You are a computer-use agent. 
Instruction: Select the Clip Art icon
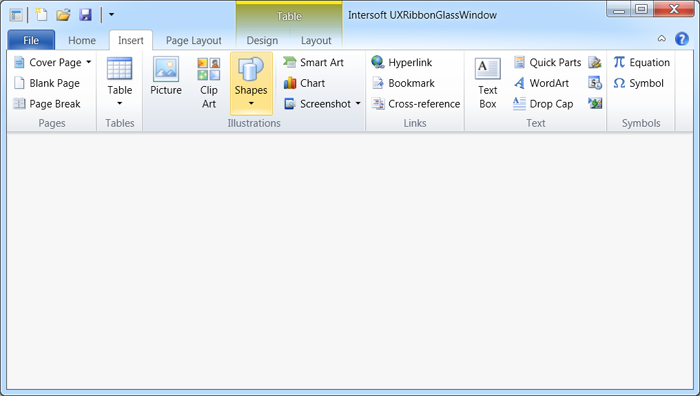[x=209, y=69]
